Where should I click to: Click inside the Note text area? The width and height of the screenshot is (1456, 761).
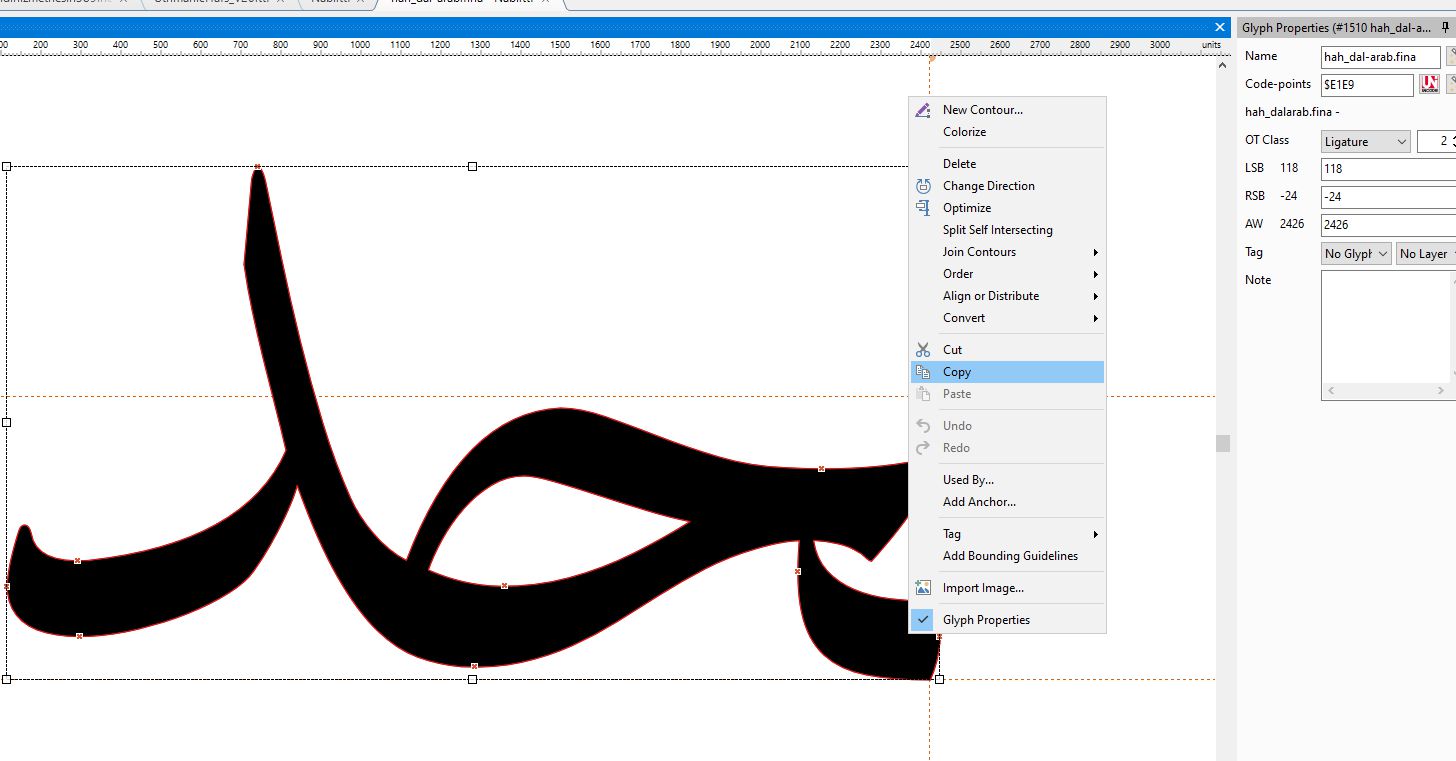tap(1385, 326)
